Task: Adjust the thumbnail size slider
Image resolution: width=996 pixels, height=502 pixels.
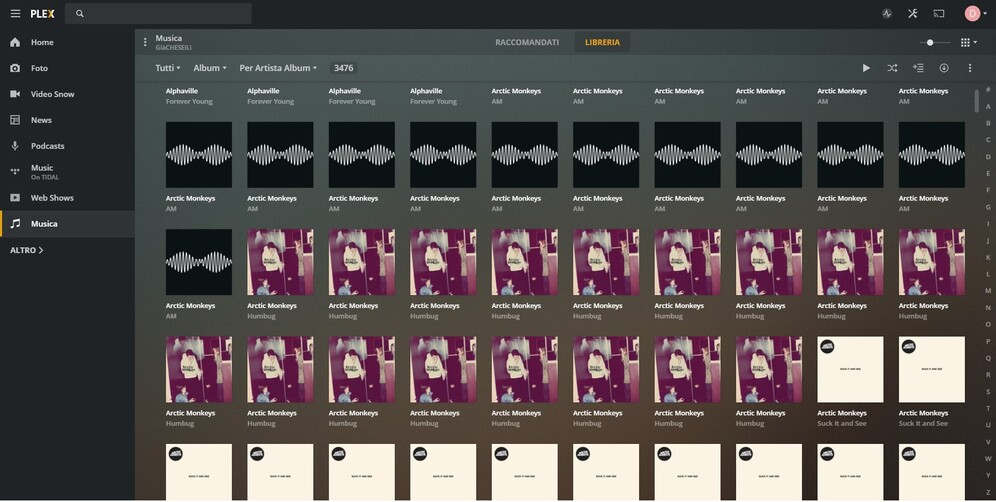Action: [934, 43]
